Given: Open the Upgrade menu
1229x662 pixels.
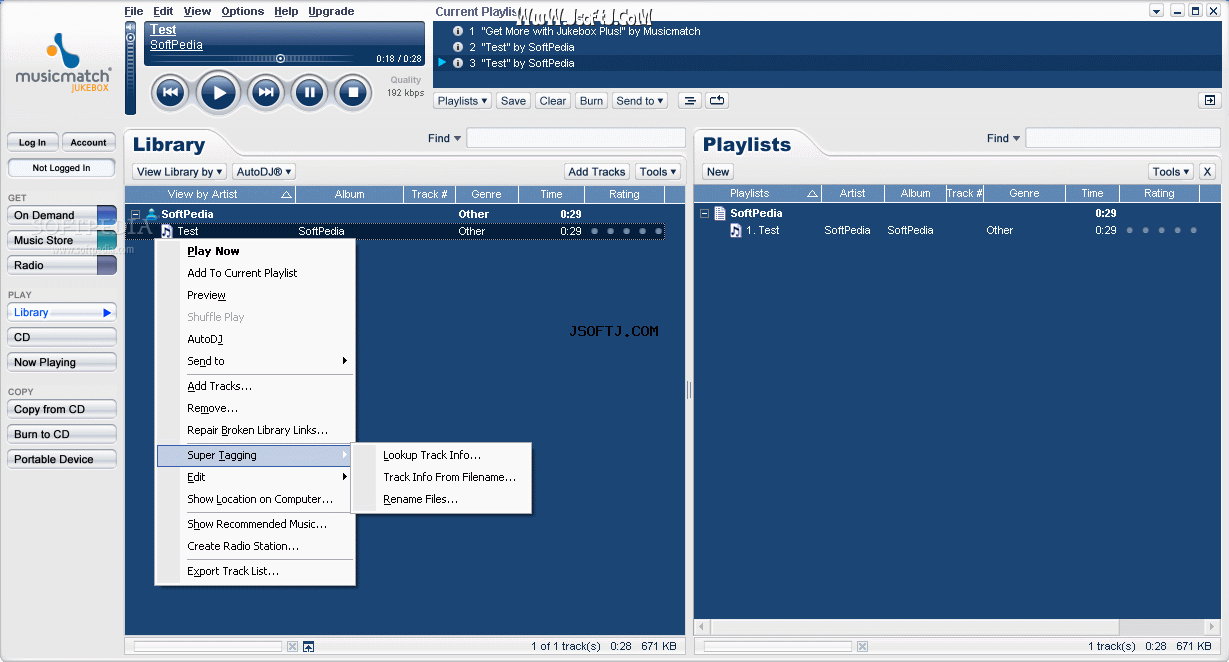Looking at the screenshot, I should (x=331, y=11).
